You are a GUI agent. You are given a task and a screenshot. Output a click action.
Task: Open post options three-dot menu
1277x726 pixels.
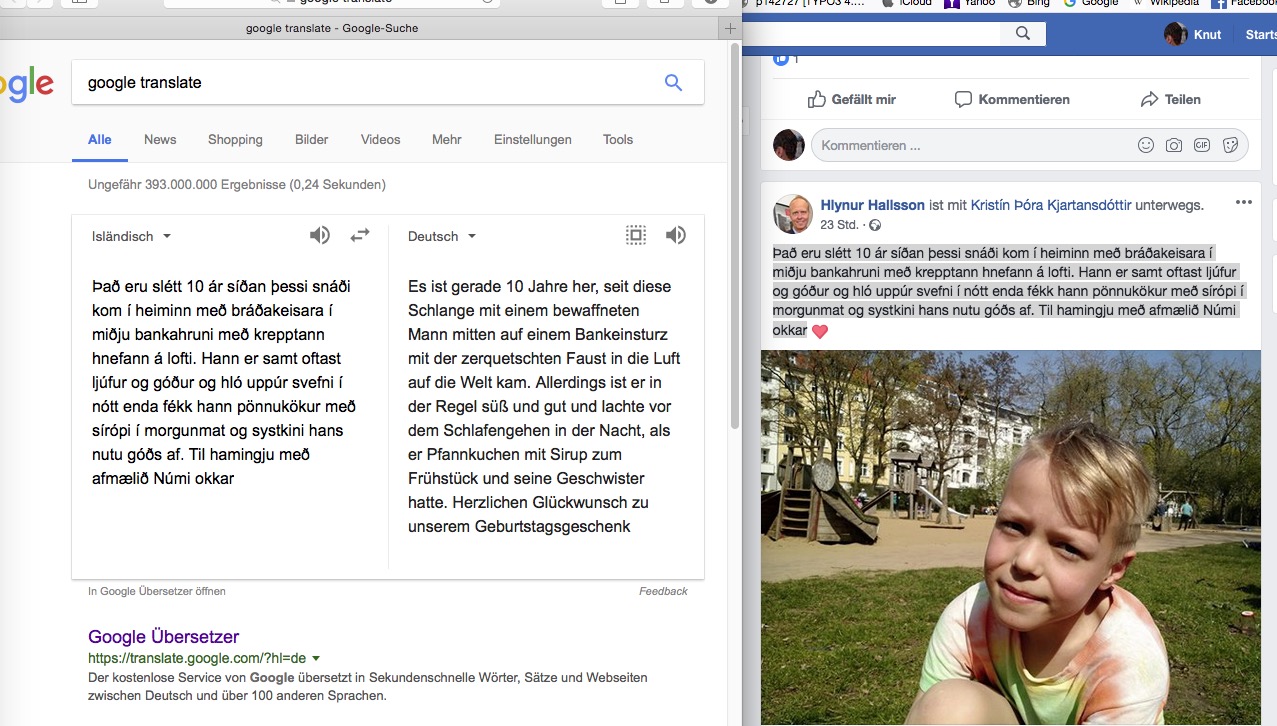click(1243, 203)
